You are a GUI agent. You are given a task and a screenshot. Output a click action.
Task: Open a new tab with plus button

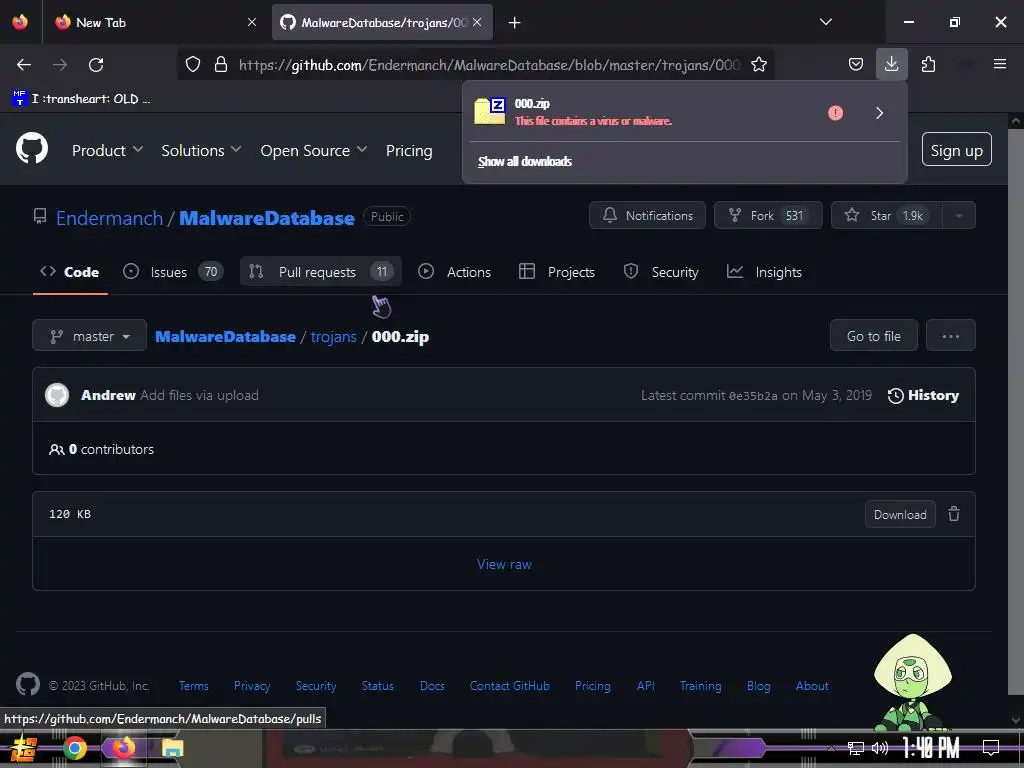[x=515, y=23]
